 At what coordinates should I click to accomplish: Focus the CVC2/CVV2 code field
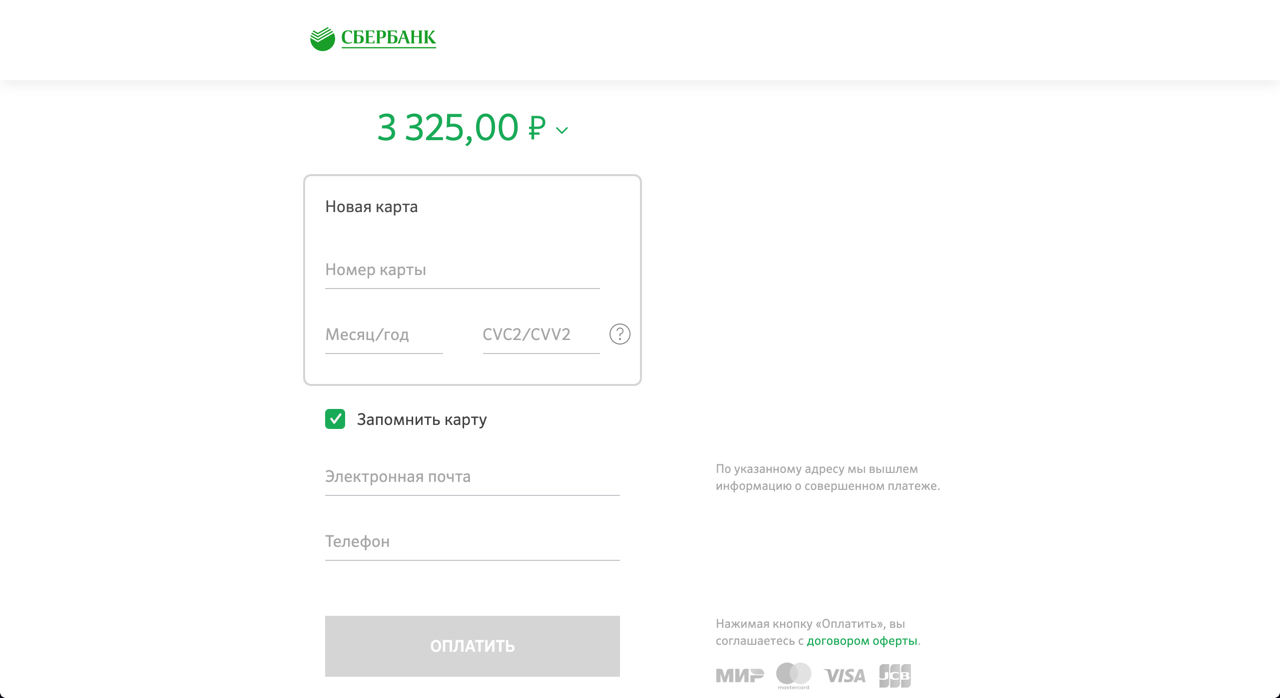[540, 335]
